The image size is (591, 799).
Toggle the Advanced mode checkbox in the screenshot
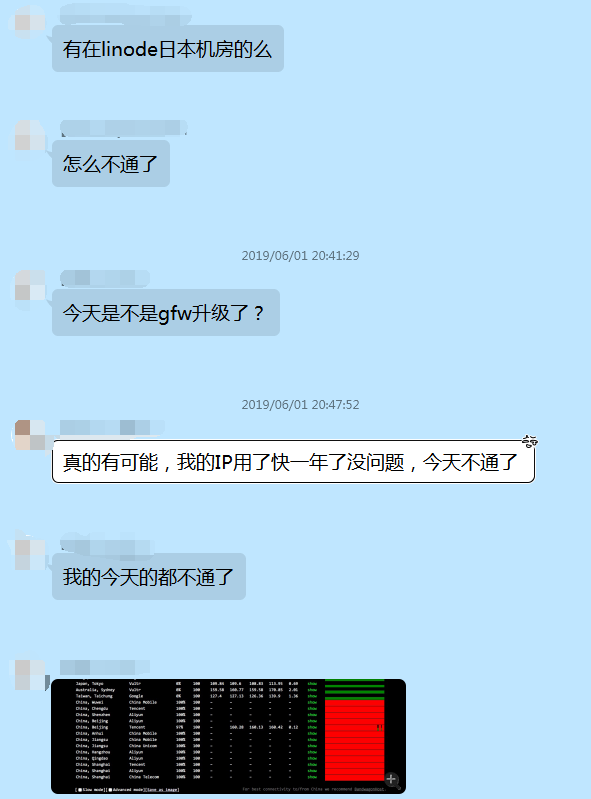pos(111,790)
